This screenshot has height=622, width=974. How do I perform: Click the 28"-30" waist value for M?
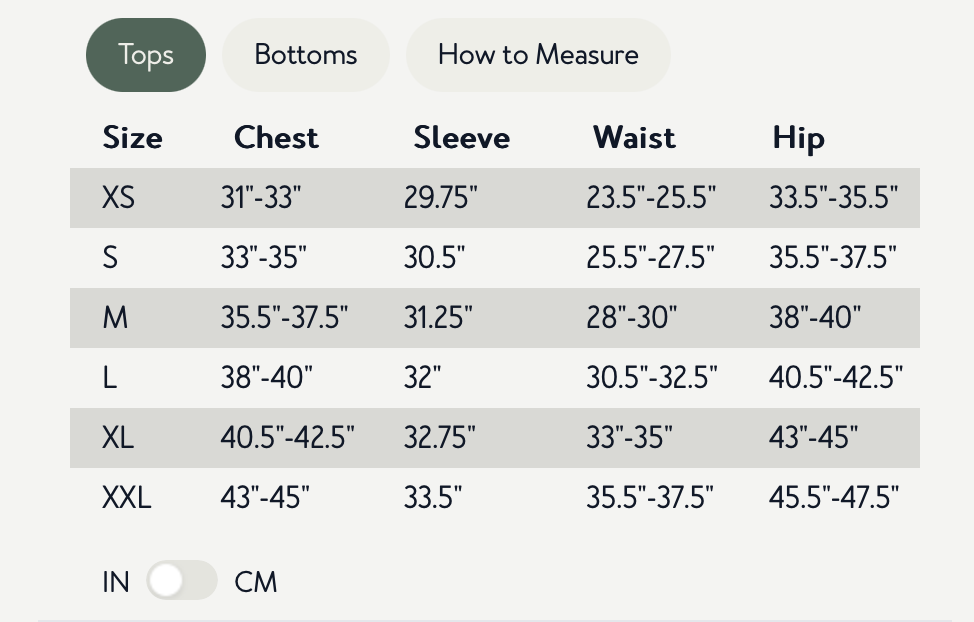point(631,318)
